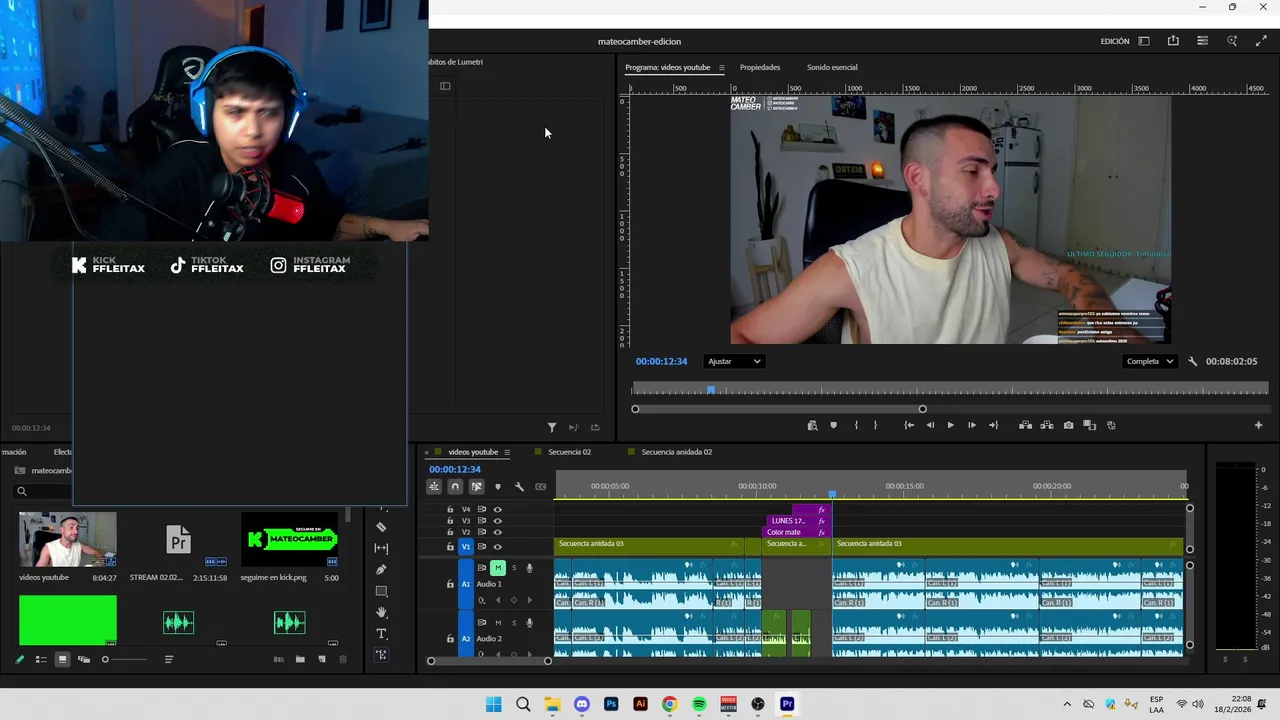Toggle lock on track V1
This screenshot has width=1280, height=720.
pos(450,547)
